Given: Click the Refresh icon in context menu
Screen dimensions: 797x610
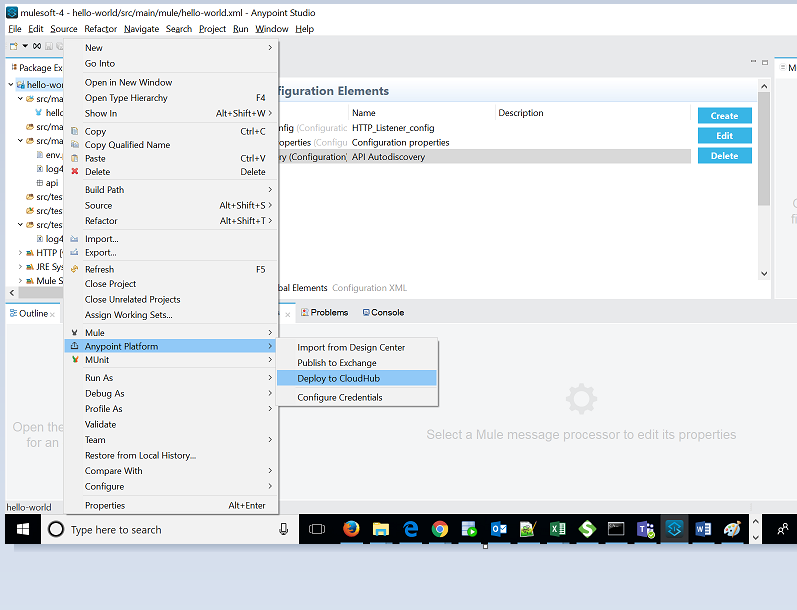Looking at the screenshot, I should tap(75, 269).
